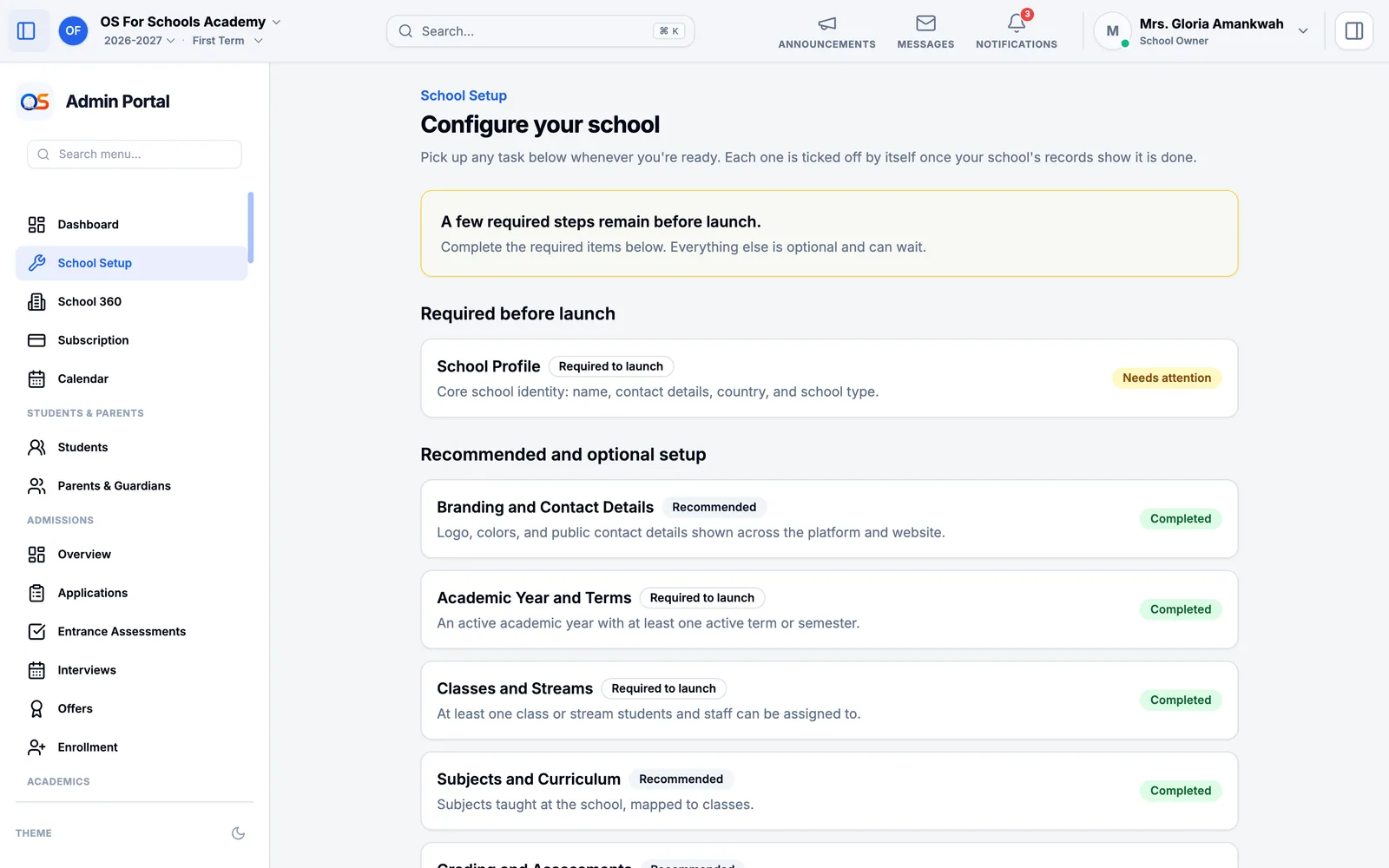Click the Required to launch tag on School Profile

tap(611, 366)
